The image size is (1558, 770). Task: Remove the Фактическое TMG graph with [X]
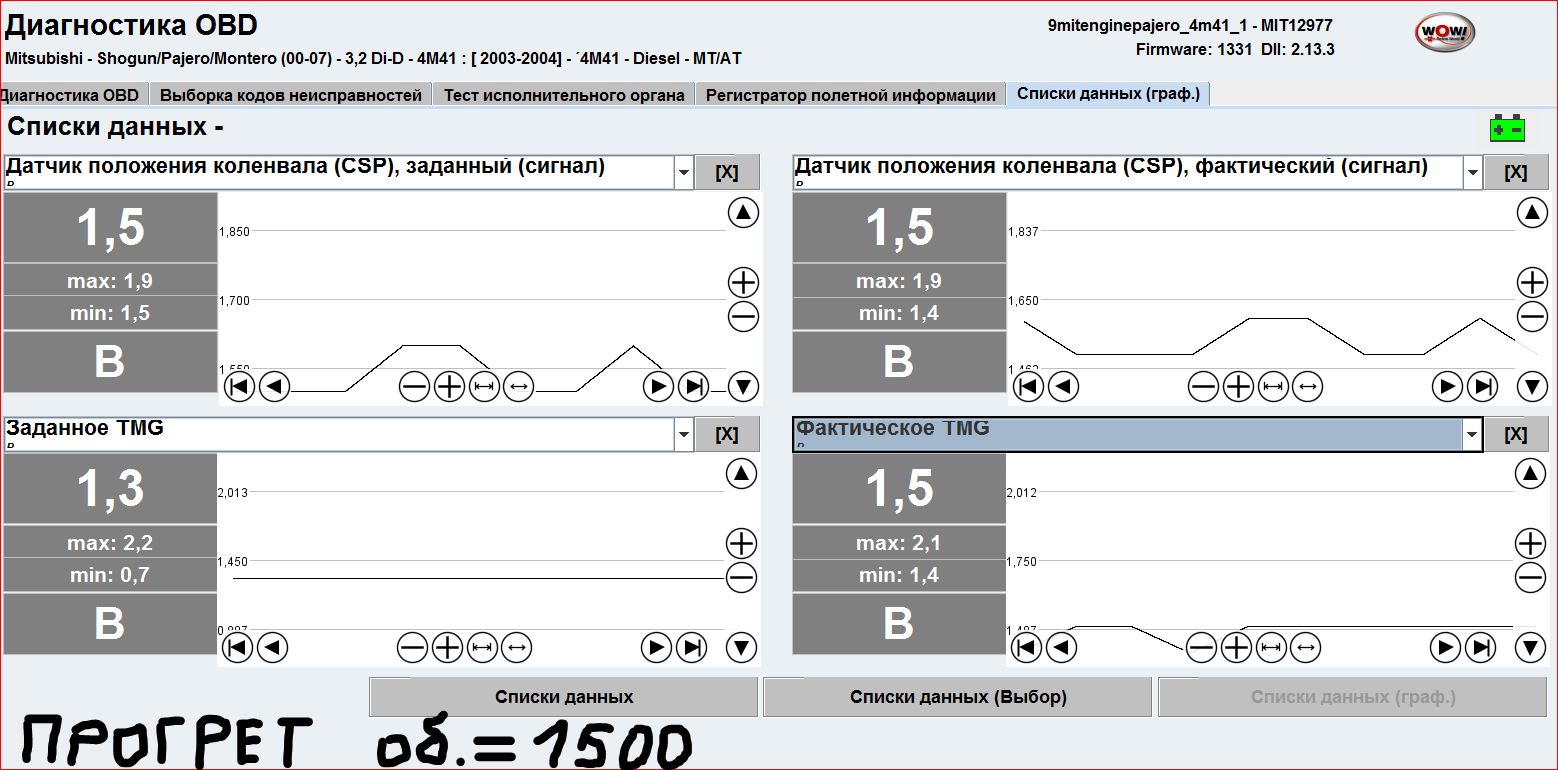click(1516, 434)
